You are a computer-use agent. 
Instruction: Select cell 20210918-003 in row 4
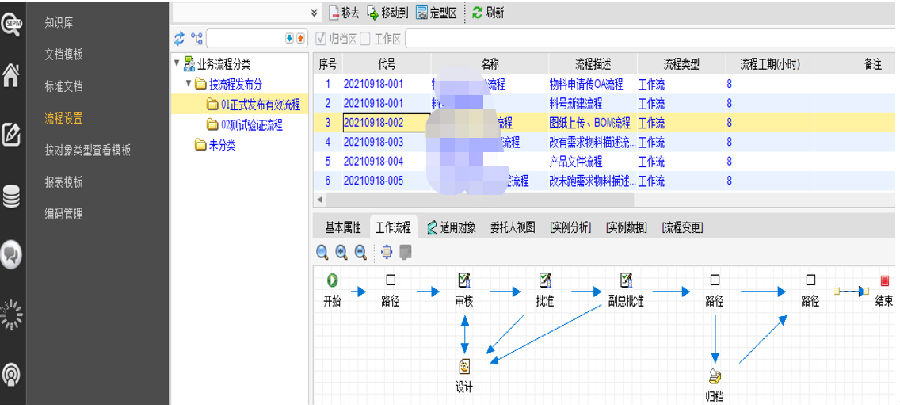[x=386, y=142]
